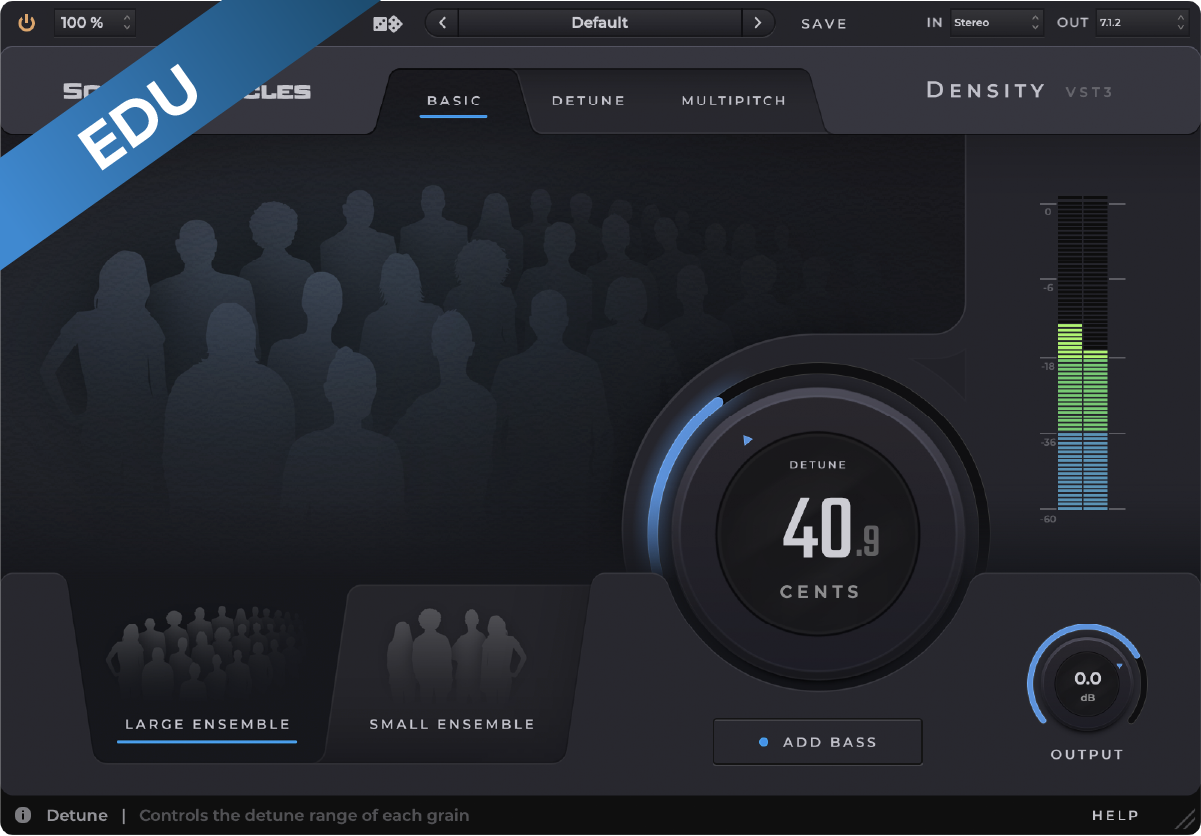The width and height of the screenshot is (1201, 836).
Task: Open the 100% zoom scale dropdown
Action: coord(95,22)
